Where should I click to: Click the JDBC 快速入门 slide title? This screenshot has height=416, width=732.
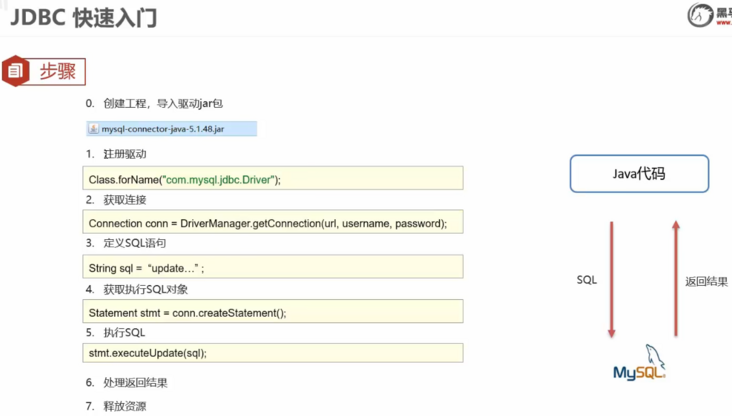(x=84, y=18)
